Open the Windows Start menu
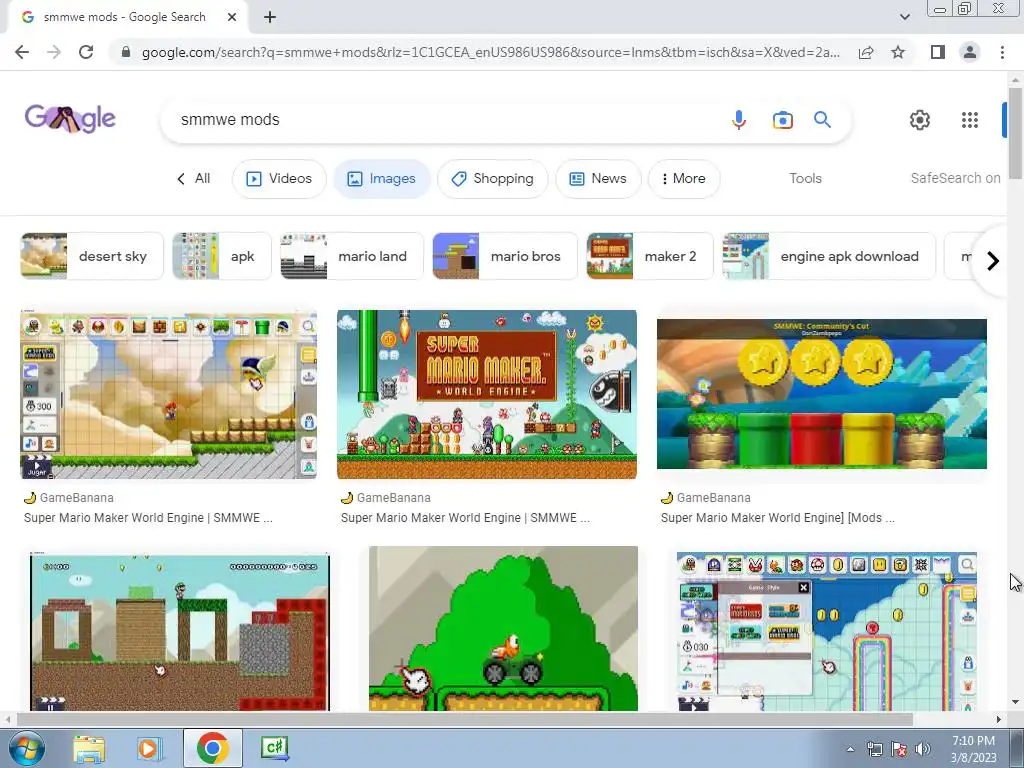This screenshot has height=768, width=1024. [x=26, y=748]
